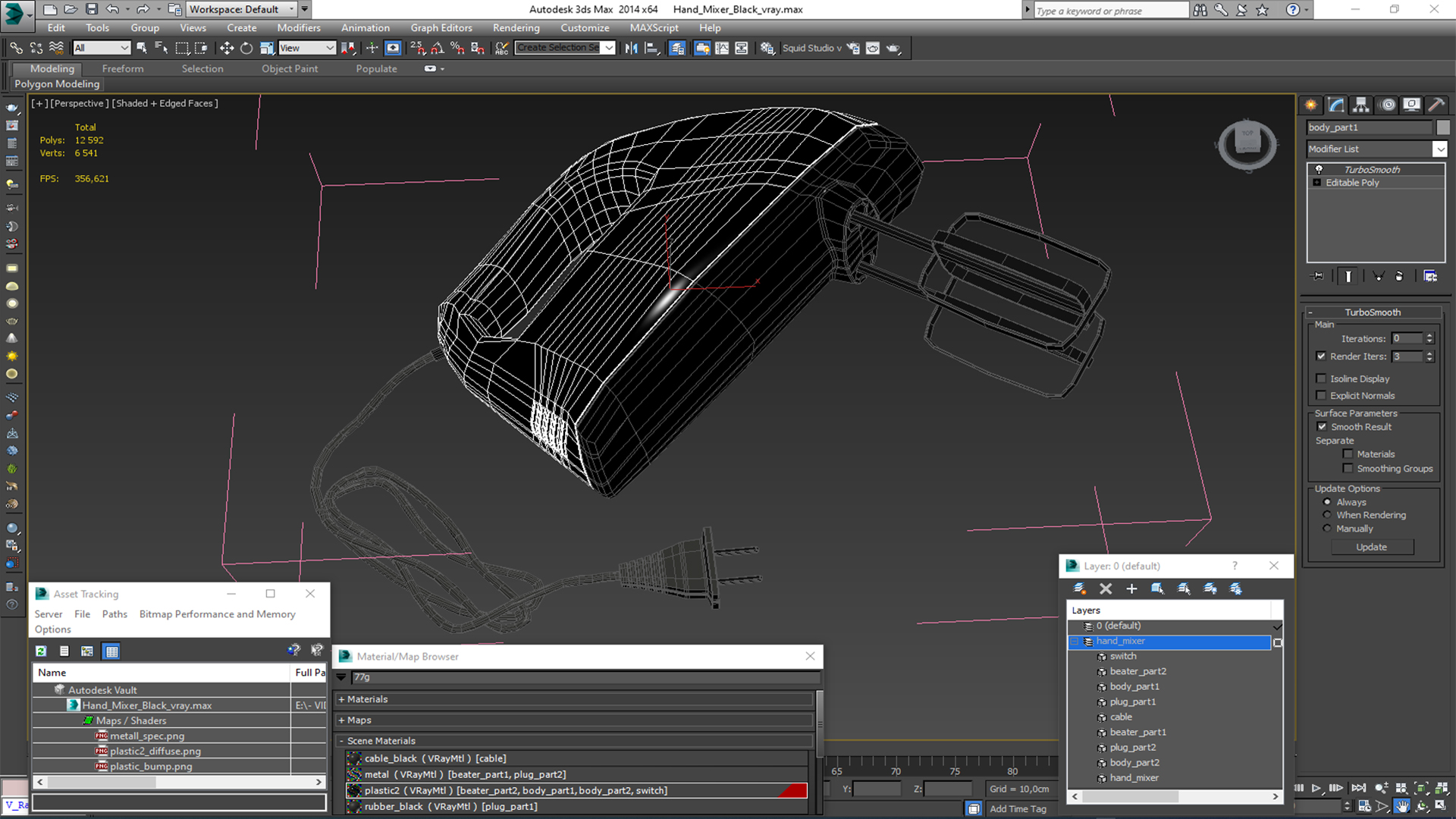Open the Rendering menu
This screenshot has width=1456, height=819.
(x=516, y=27)
